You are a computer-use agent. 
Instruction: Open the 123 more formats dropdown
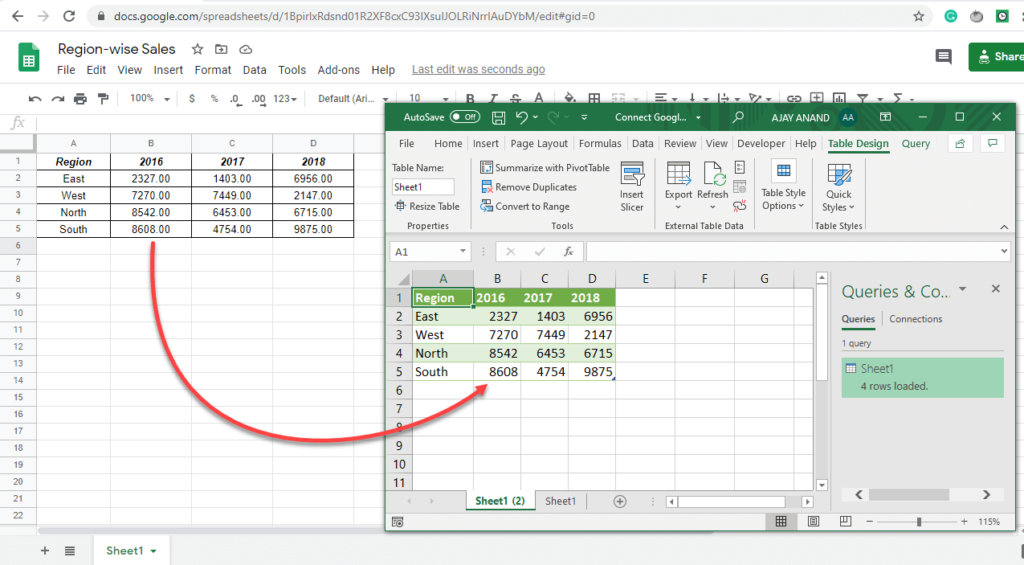coord(285,99)
